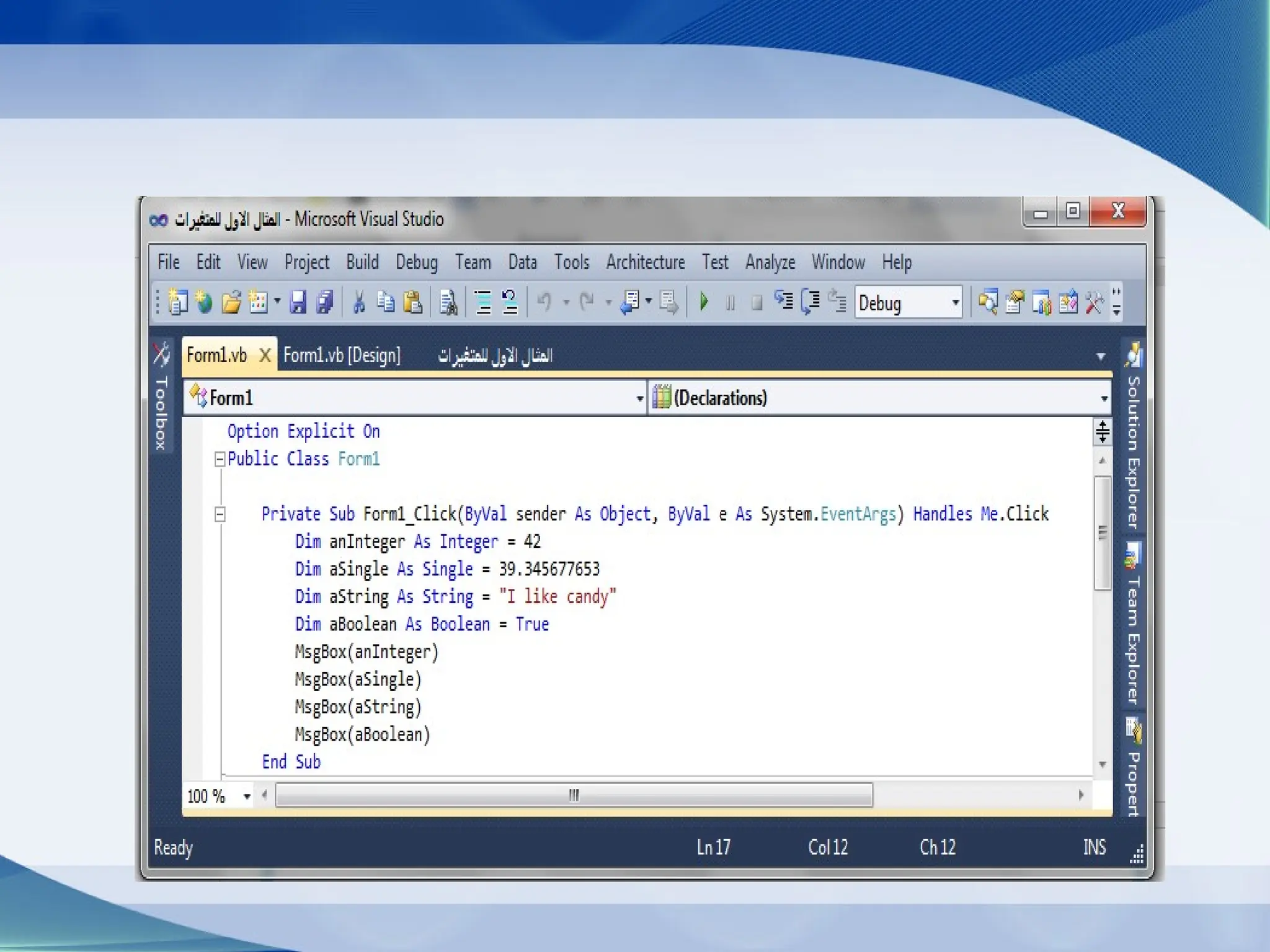This screenshot has height=952, width=1270.
Task: Open the Edit menu
Action: coord(208,262)
